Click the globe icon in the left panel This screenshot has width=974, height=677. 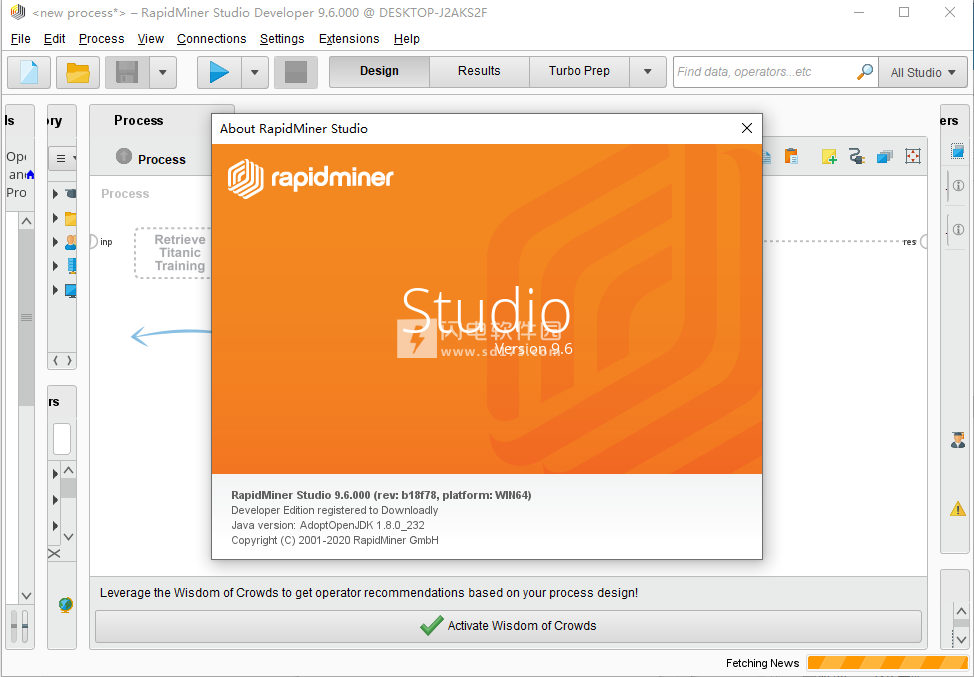pyautogui.click(x=65, y=604)
